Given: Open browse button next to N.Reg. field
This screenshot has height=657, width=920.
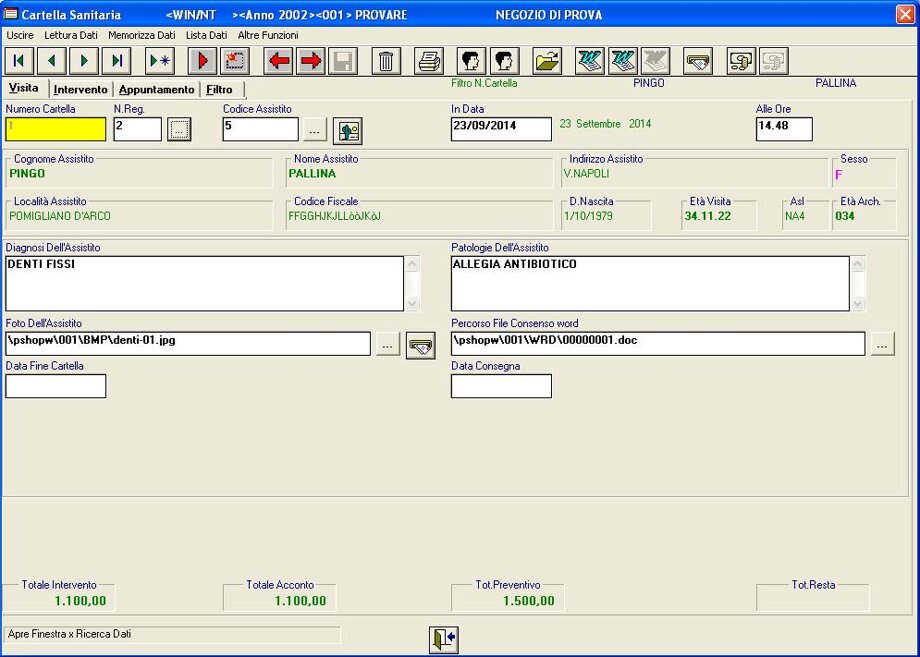Looking at the screenshot, I should pyautogui.click(x=179, y=129).
